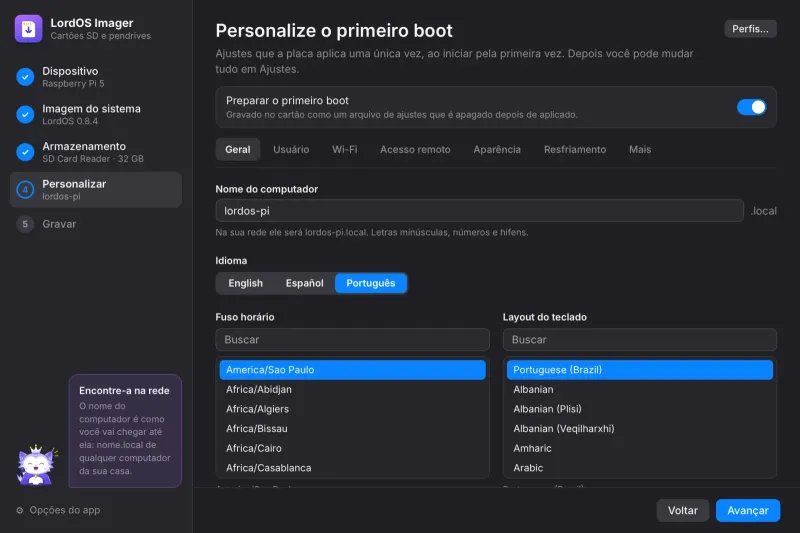Focus the Layout do teclado Buscar field
The width and height of the screenshot is (800, 533).
tap(640, 340)
